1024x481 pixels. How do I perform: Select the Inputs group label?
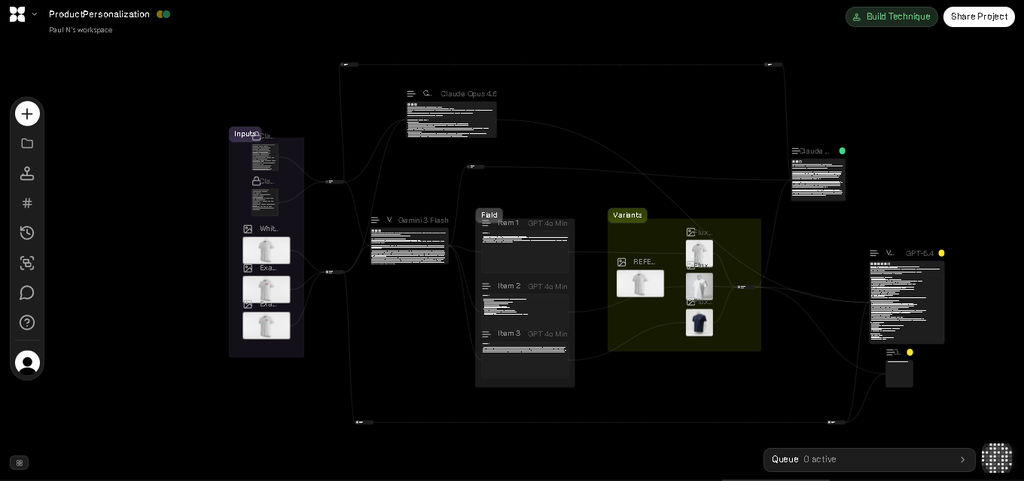246,134
